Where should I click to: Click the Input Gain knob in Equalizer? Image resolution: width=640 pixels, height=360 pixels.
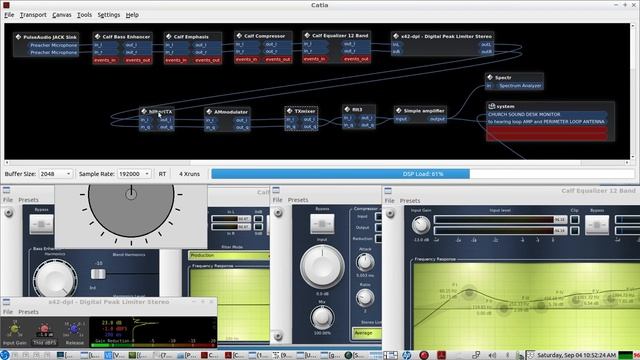420,225
